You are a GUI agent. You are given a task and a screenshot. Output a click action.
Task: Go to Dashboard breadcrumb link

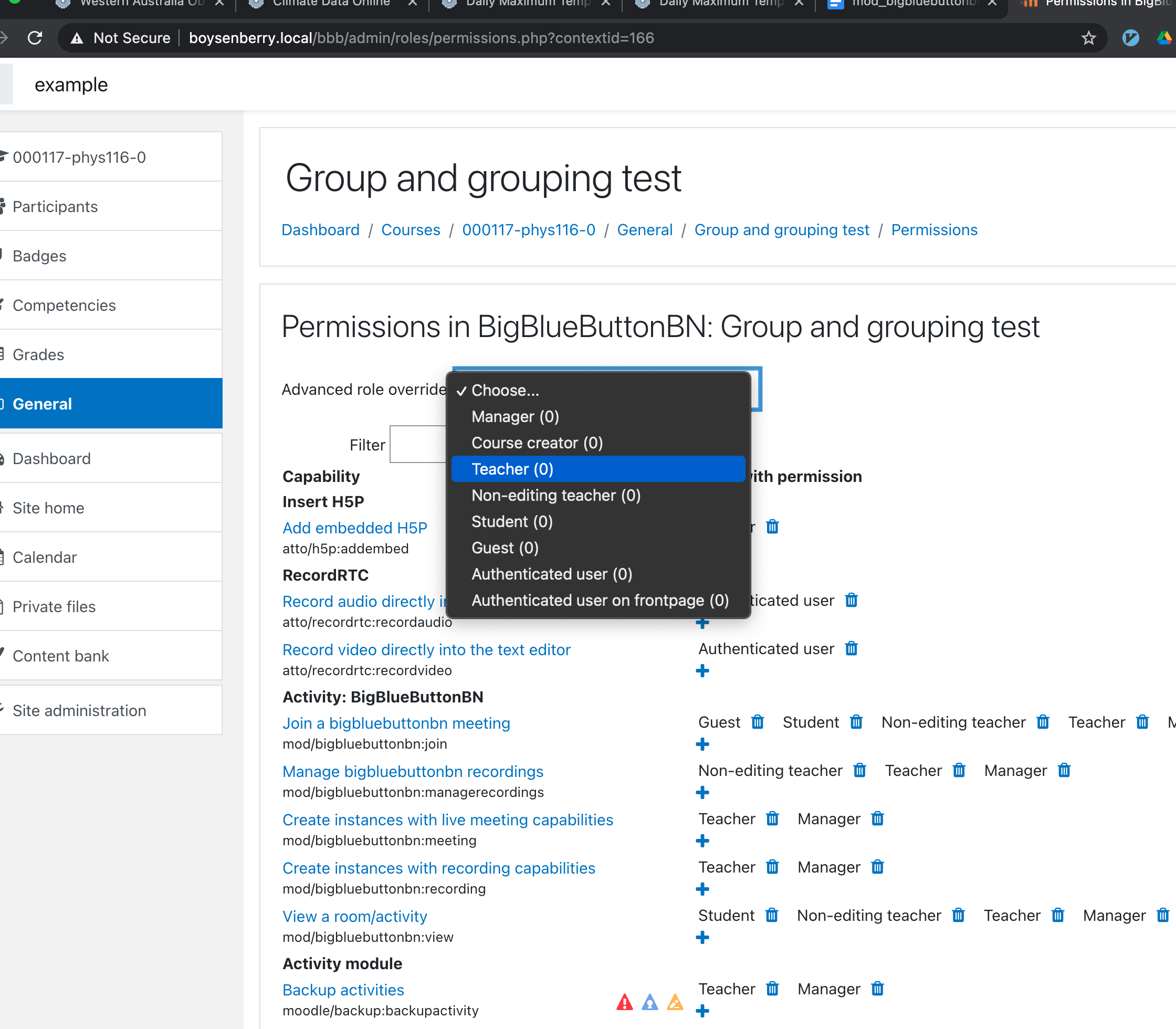tap(320, 230)
